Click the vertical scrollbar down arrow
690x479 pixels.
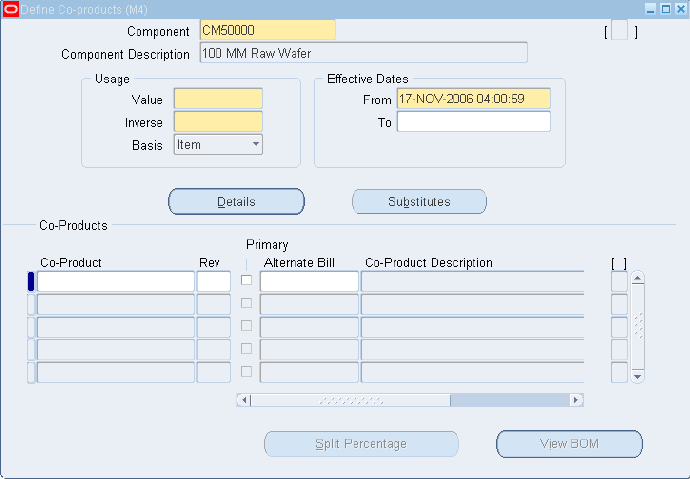637,377
